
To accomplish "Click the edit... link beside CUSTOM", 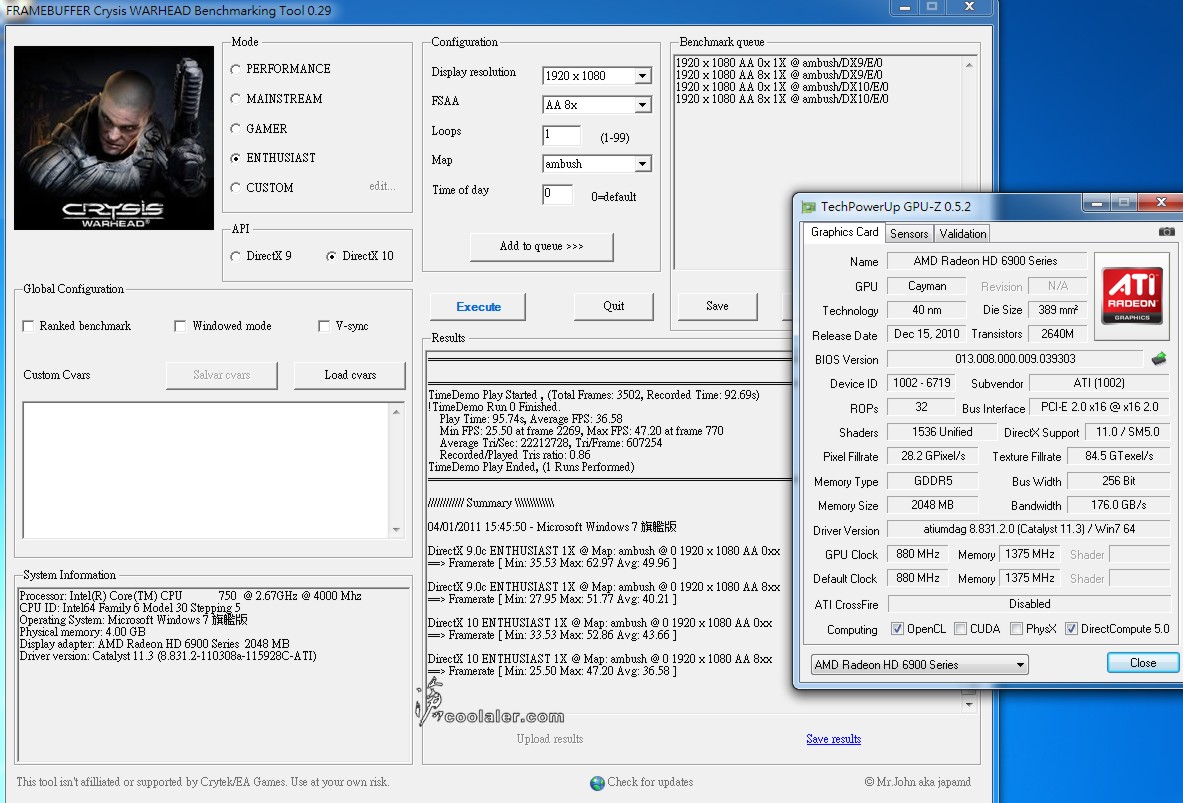I will [382, 186].
